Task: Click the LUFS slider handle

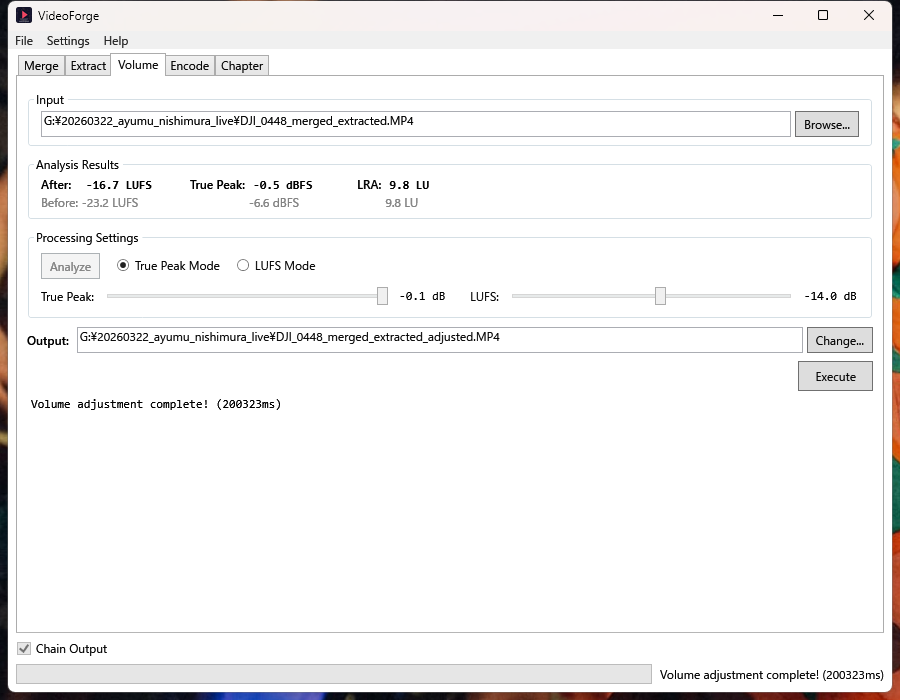Action: pos(660,296)
